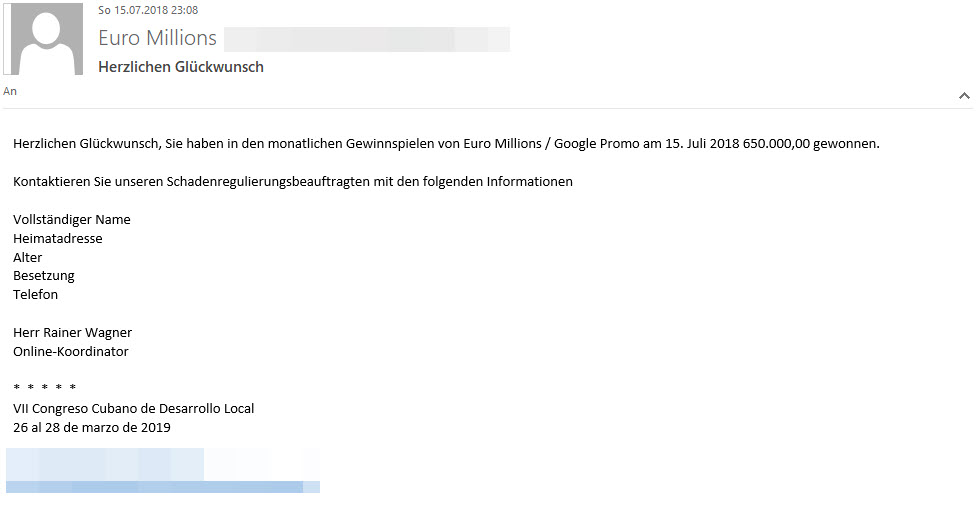Click the Heimatadresse line

(x=58, y=239)
